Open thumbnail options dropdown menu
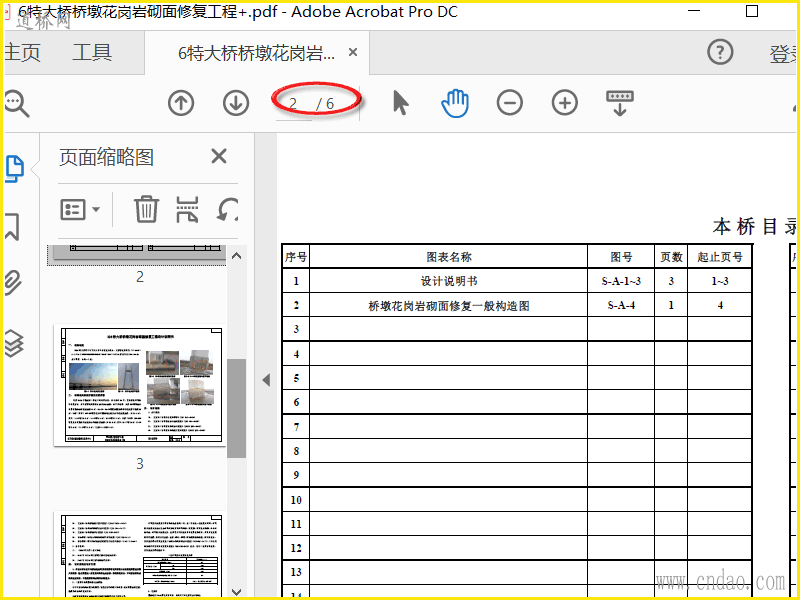Image resolution: width=800 pixels, height=600 pixels. coord(80,209)
